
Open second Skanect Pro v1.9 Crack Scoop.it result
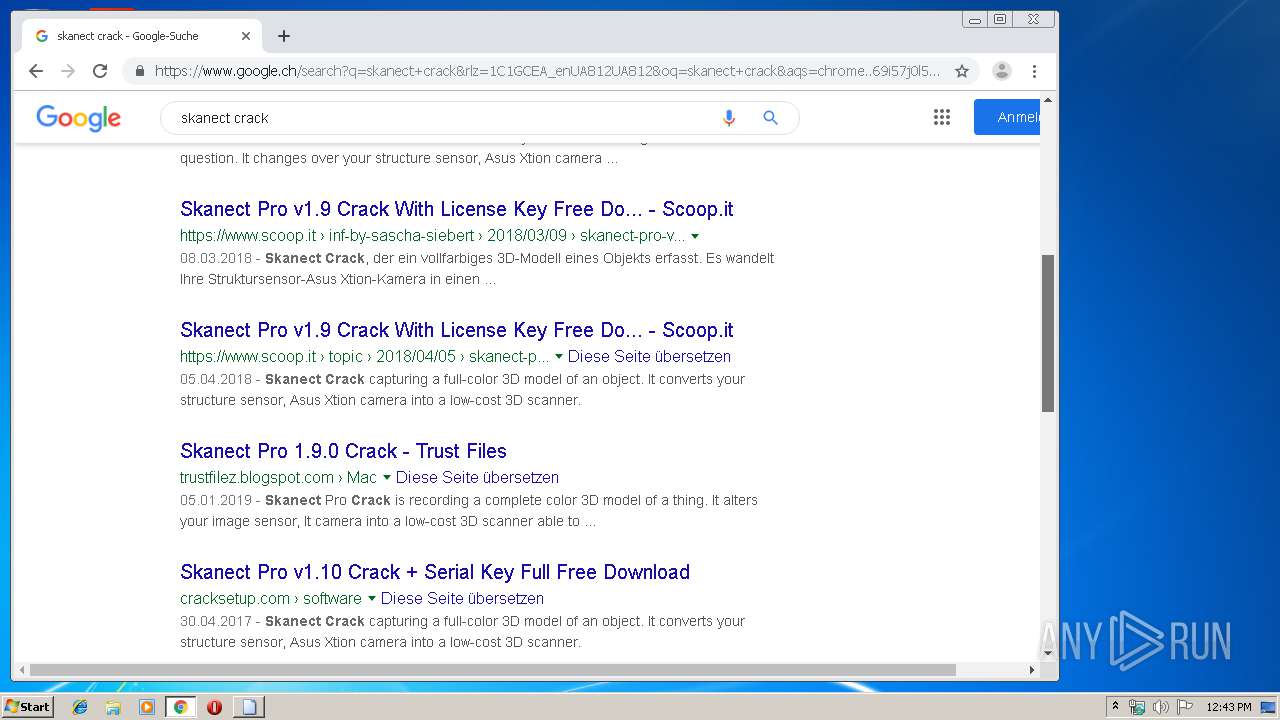point(456,330)
